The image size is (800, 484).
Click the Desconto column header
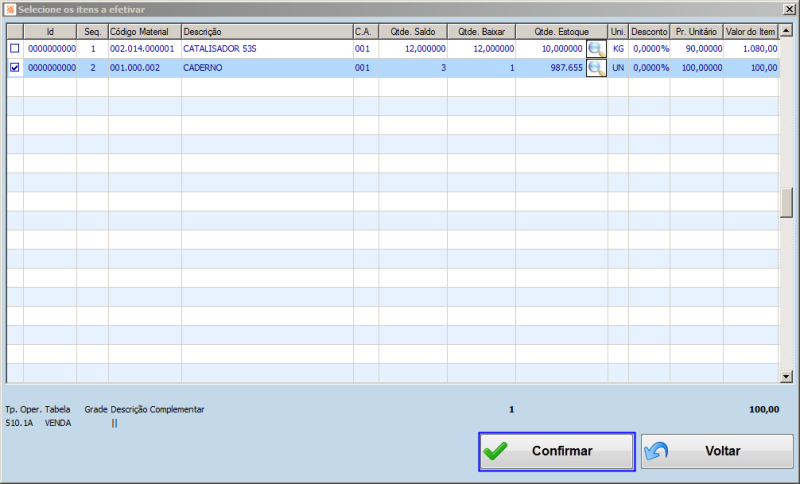pos(649,32)
